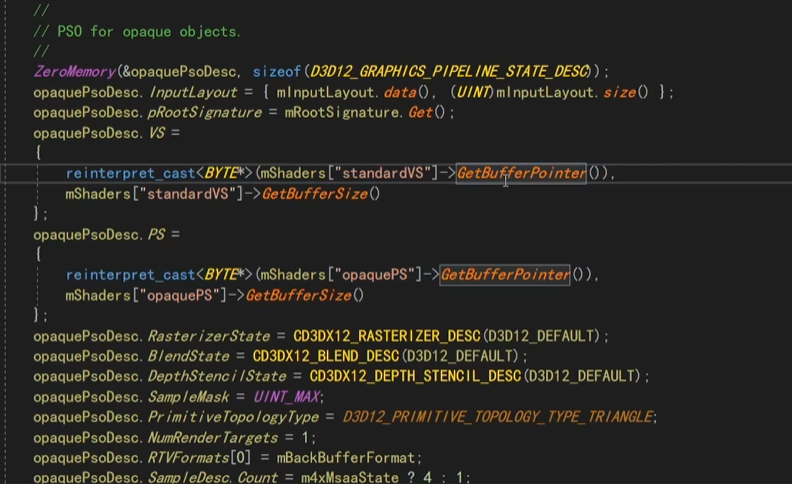Image resolution: width=792 pixels, height=484 pixels.
Task: Click CD3DX12_BLEND_DESC constructor
Action: [326, 356]
